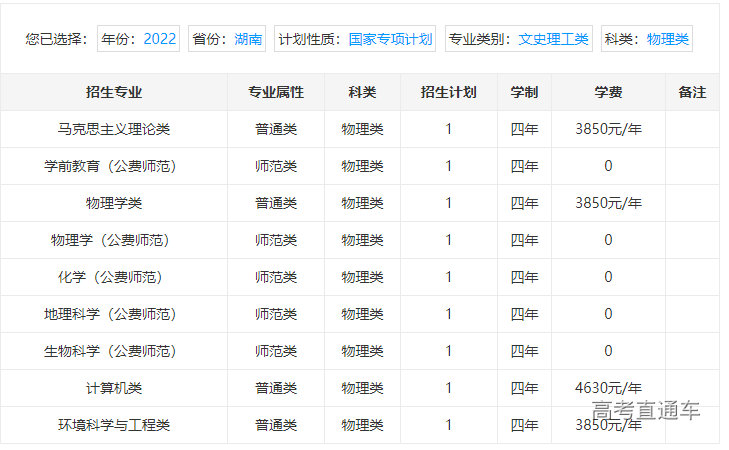Select 生物科学（公费师范） major entry
The image size is (729, 450).
[x=114, y=351]
